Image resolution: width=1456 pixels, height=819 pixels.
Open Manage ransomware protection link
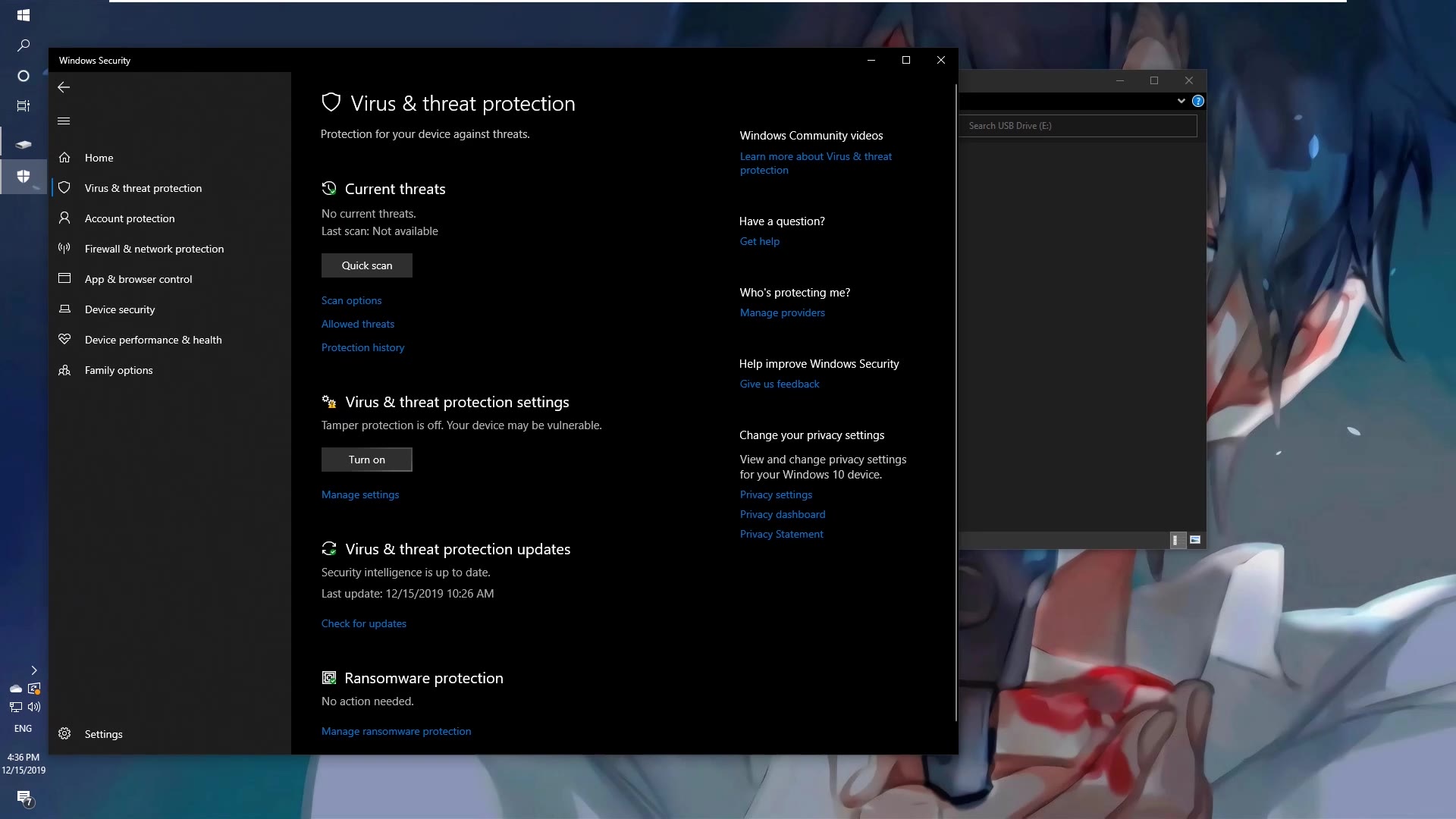point(396,731)
